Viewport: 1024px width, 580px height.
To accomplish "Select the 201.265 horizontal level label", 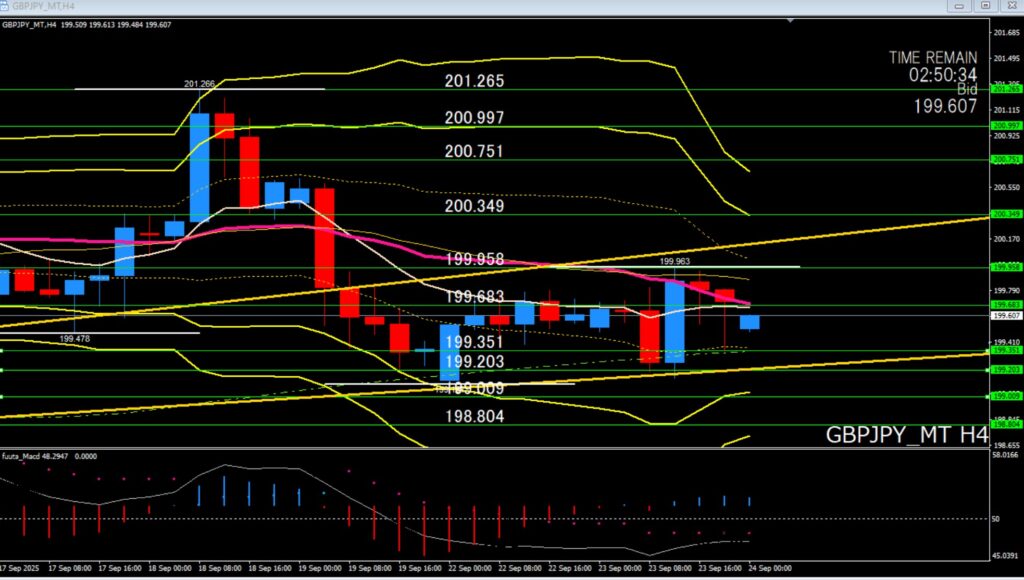I will click(x=474, y=82).
